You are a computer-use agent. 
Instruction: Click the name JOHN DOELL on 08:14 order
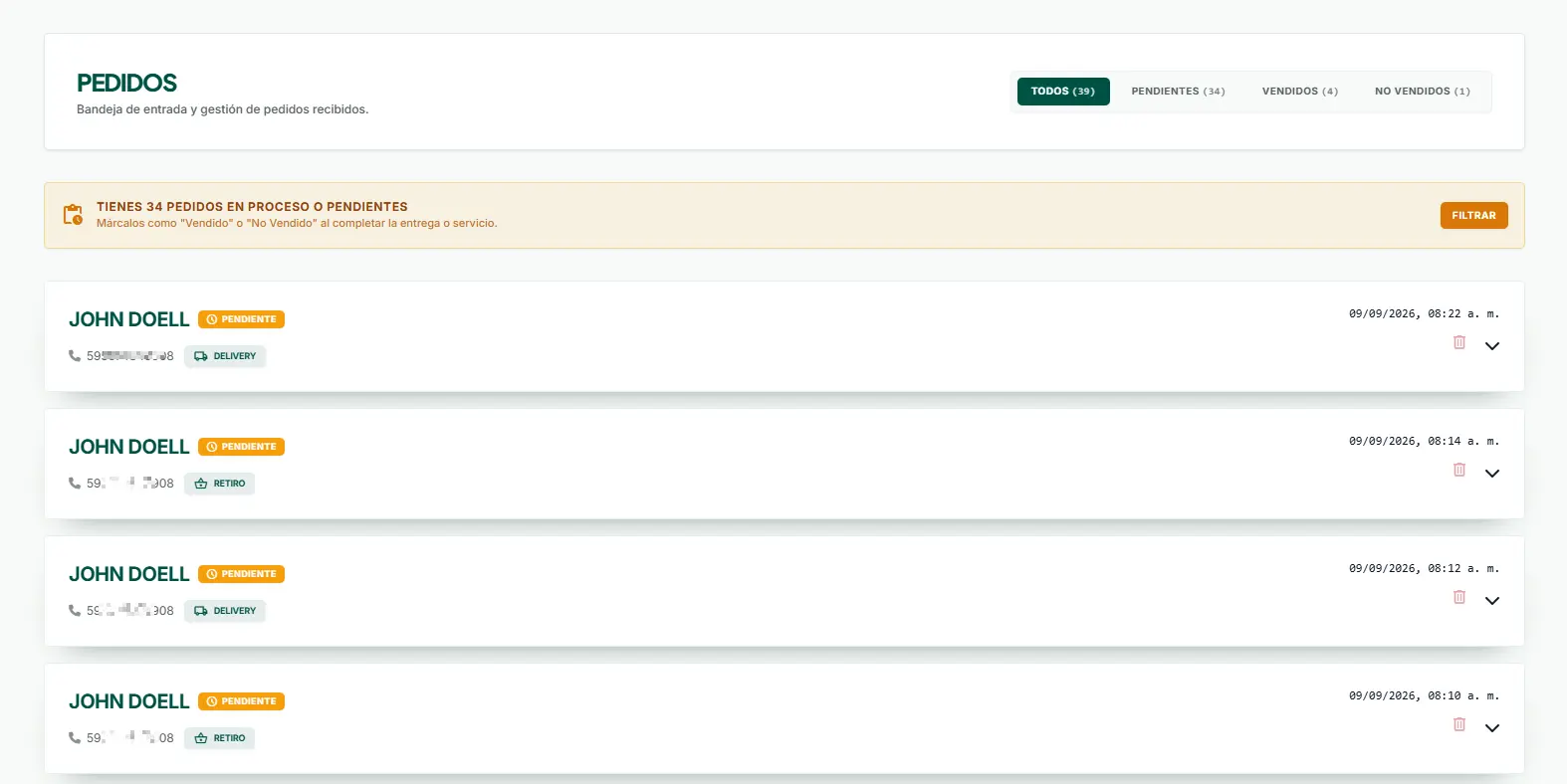tap(129, 447)
